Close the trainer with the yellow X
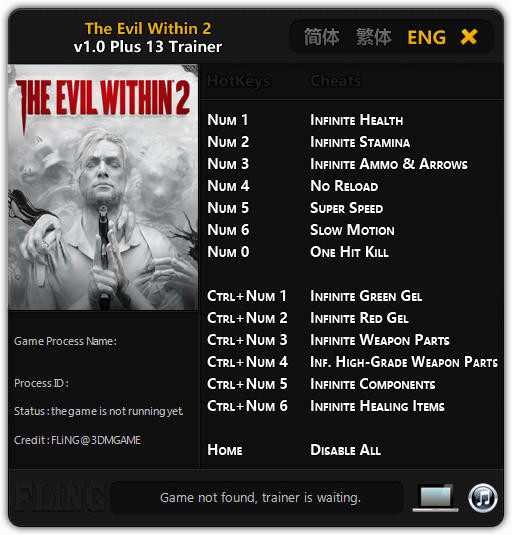 pyautogui.click(x=469, y=37)
